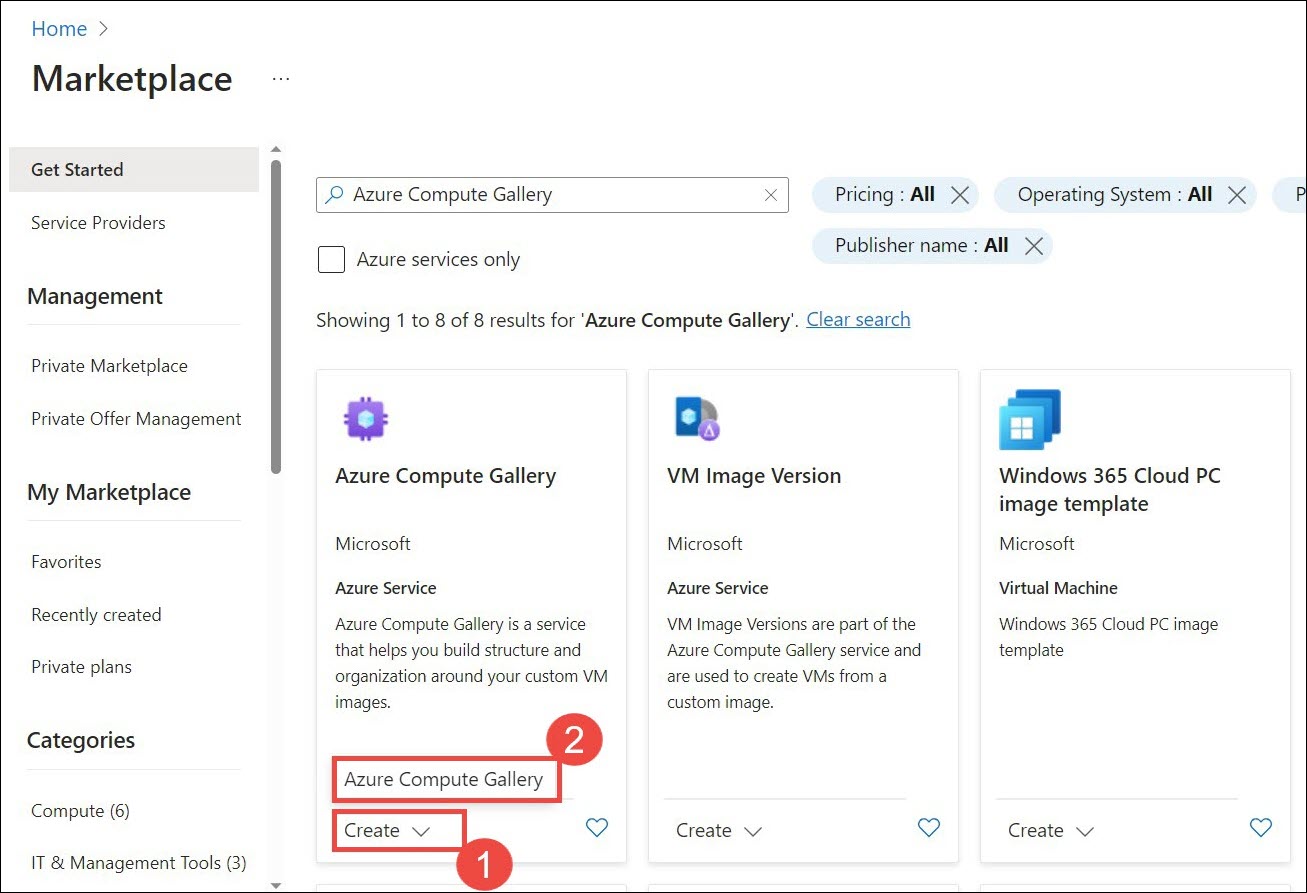Expand Create dropdown on Windows 365 card
The width and height of the screenshot is (1307, 893).
1051,831
